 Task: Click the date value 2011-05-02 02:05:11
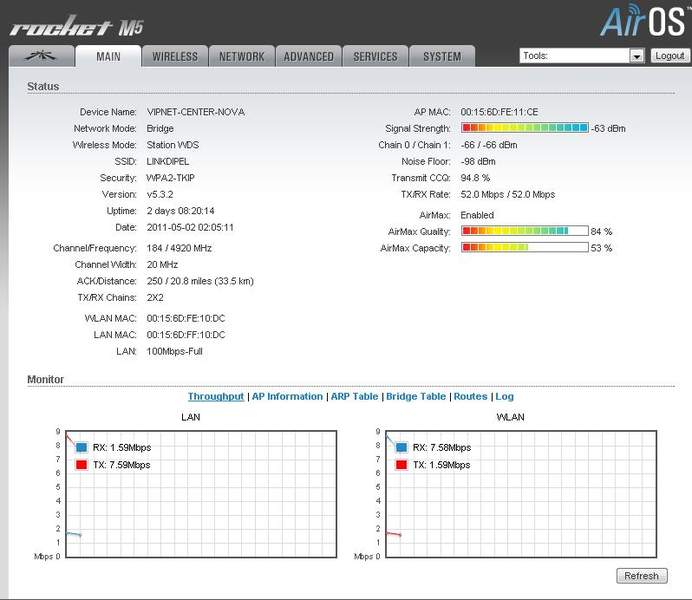[x=190, y=228]
